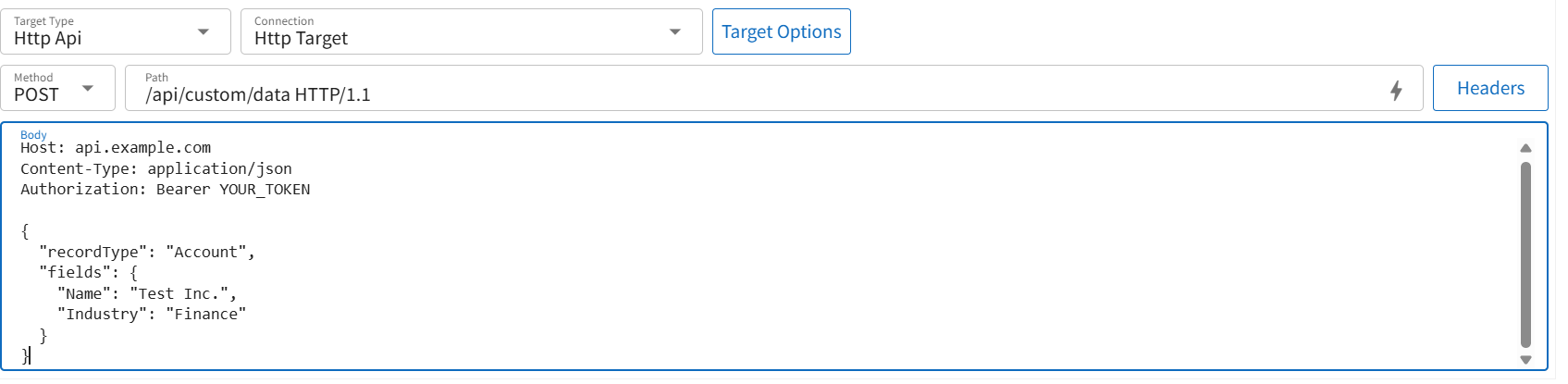Click the Content-Type: application/json line
The image size is (1568, 384).
156,168
